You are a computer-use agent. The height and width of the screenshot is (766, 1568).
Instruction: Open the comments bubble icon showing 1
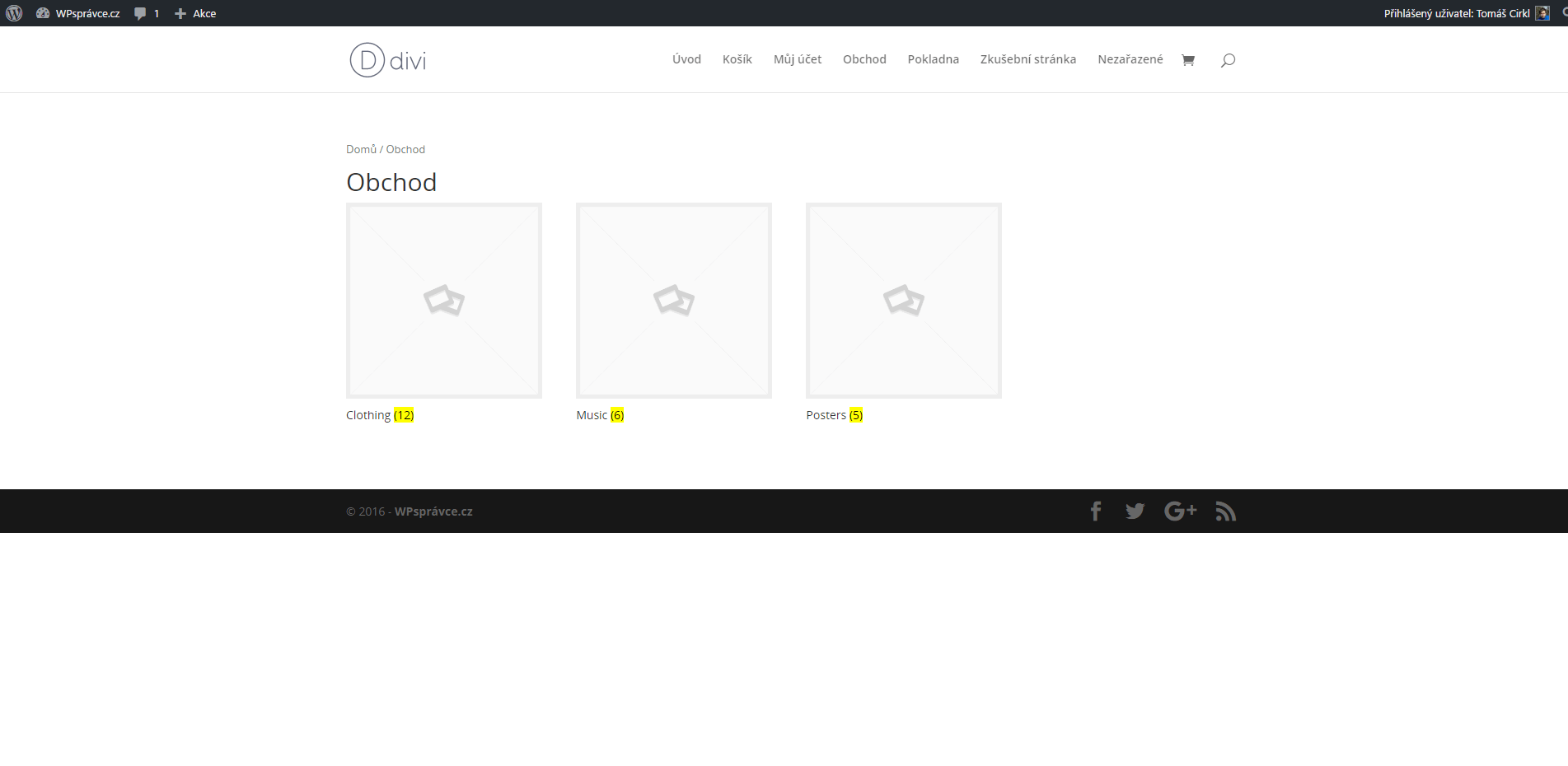point(147,13)
